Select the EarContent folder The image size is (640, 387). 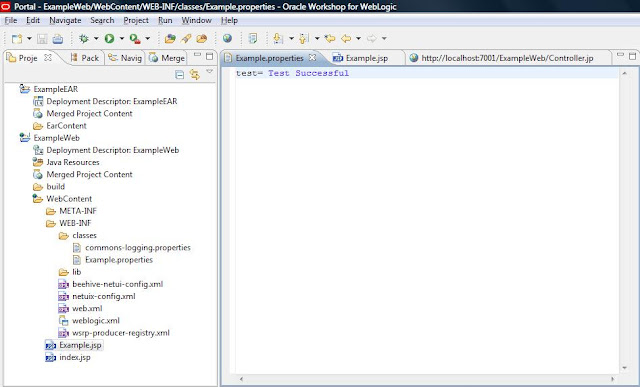[67, 126]
